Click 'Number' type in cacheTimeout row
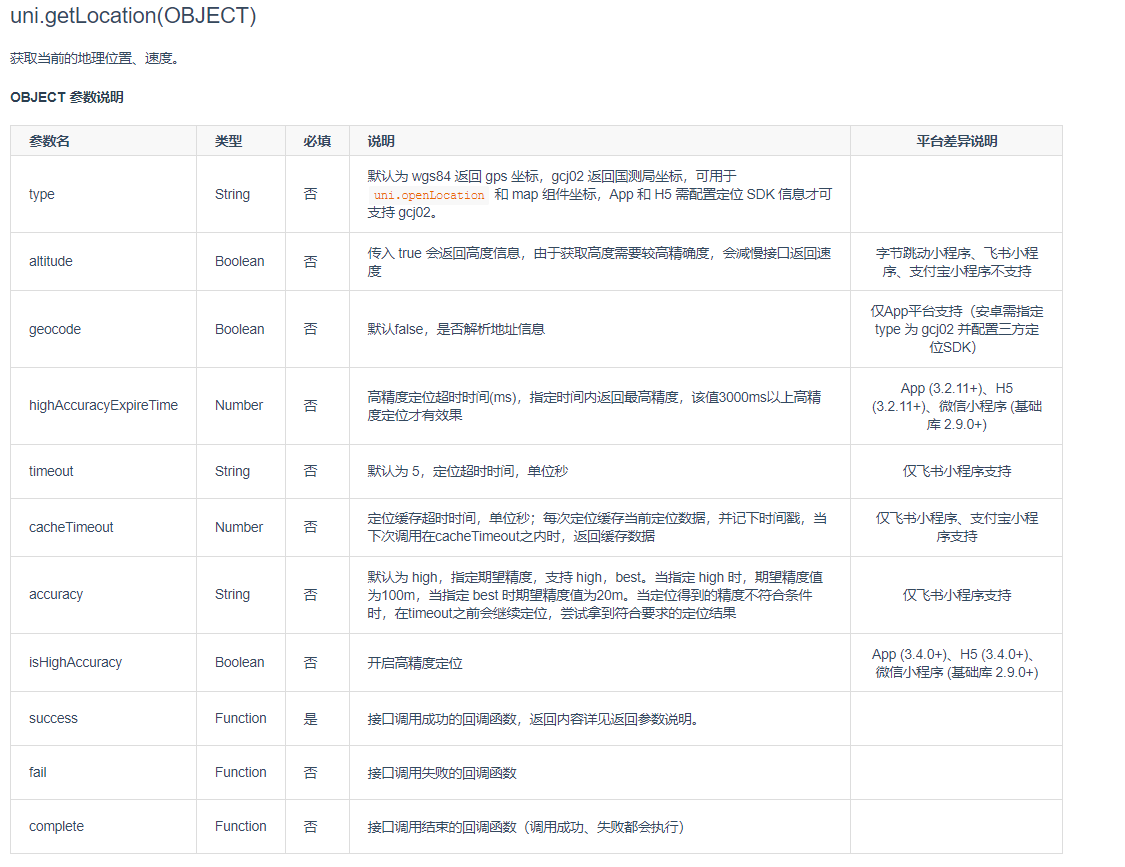 click(x=239, y=527)
